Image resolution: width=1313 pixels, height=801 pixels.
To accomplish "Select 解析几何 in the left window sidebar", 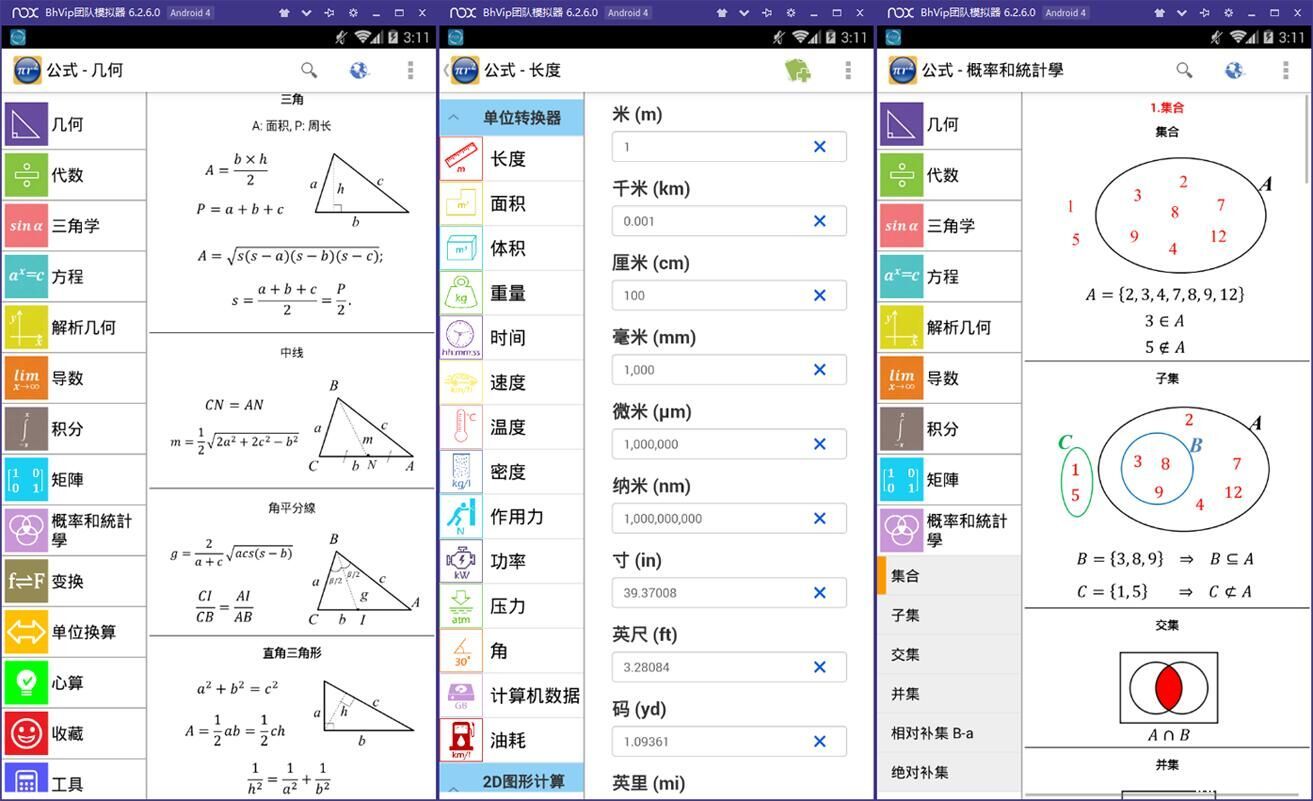I will point(74,327).
